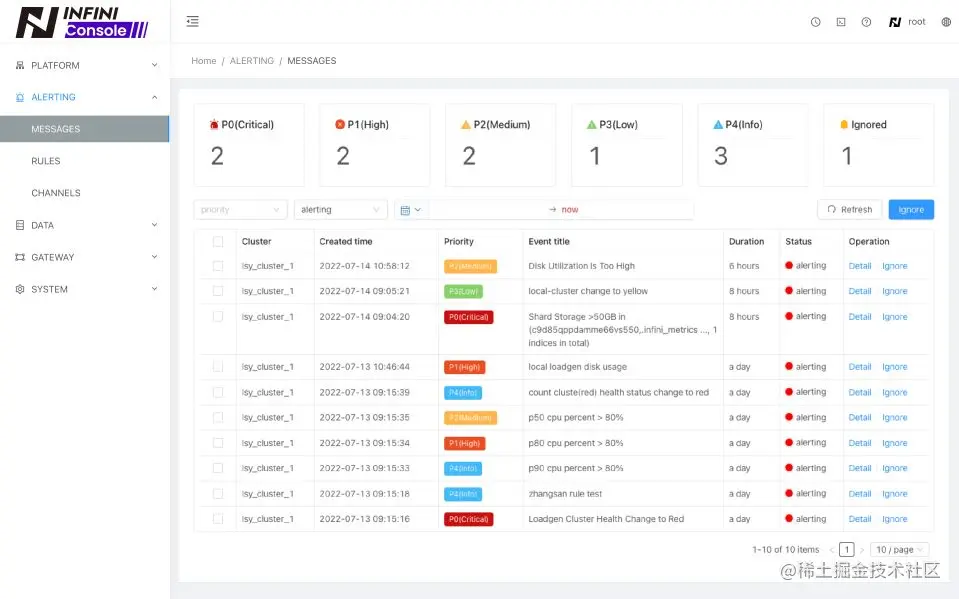Ignore the zhangsan rule test alert
This screenshot has height=599, width=959.
coord(894,494)
